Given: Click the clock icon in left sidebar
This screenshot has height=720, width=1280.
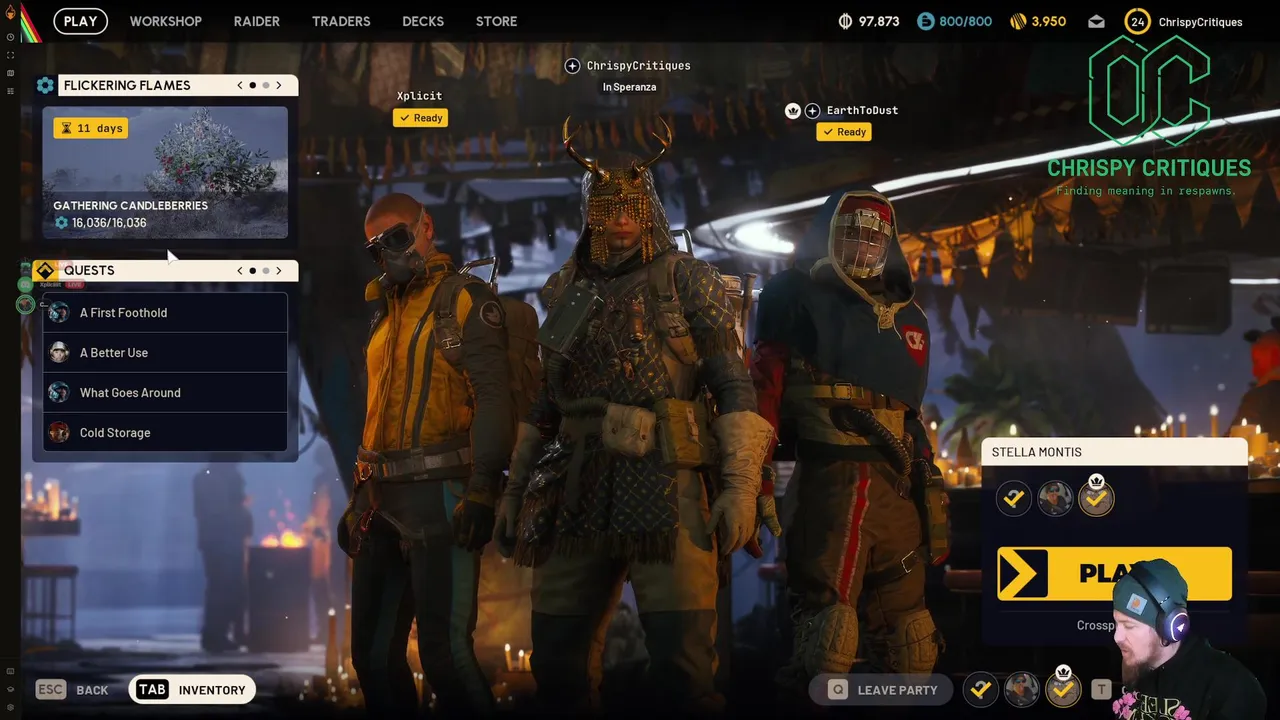Looking at the screenshot, I should (x=10, y=37).
